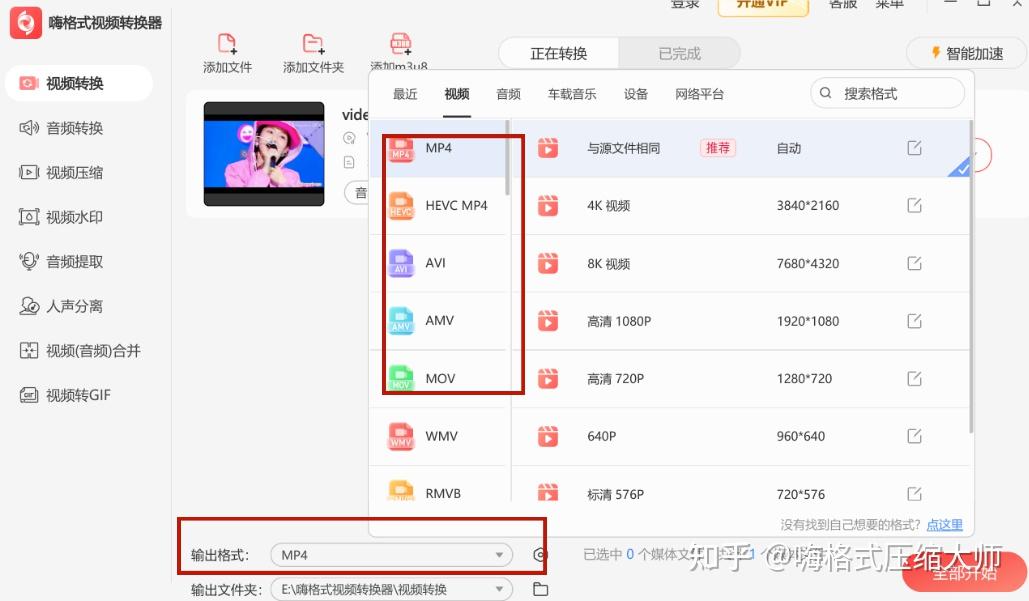
Task: Expand the 输出文件夹 path dropdown
Action: [x=498, y=589]
